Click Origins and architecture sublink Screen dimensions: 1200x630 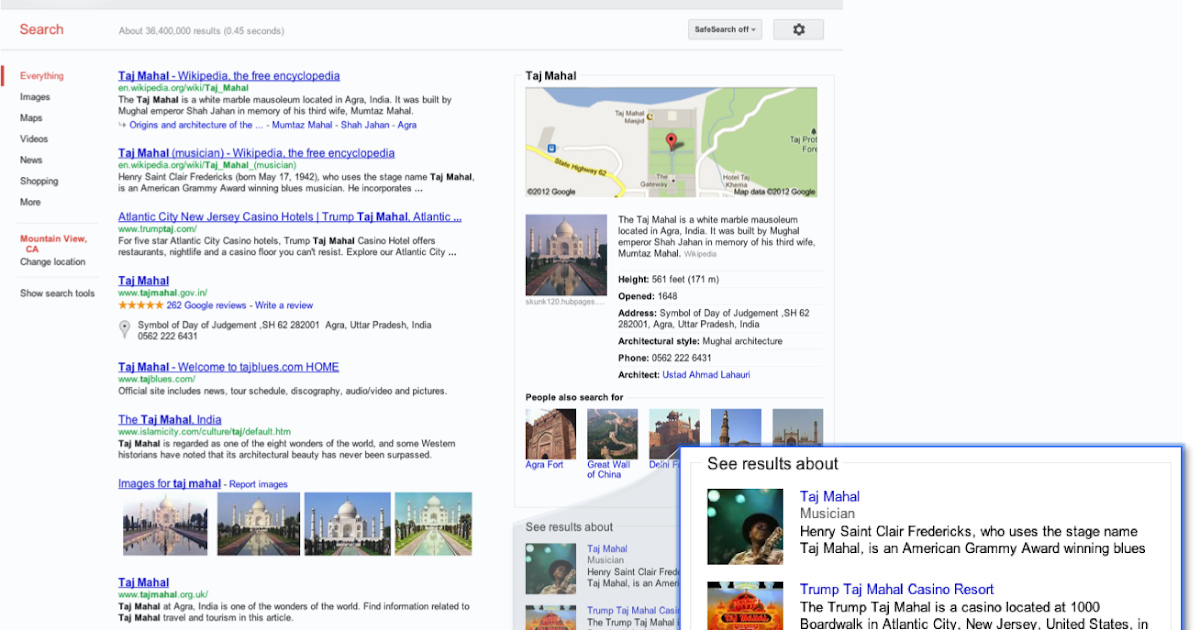pyautogui.click(x=196, y=125)
